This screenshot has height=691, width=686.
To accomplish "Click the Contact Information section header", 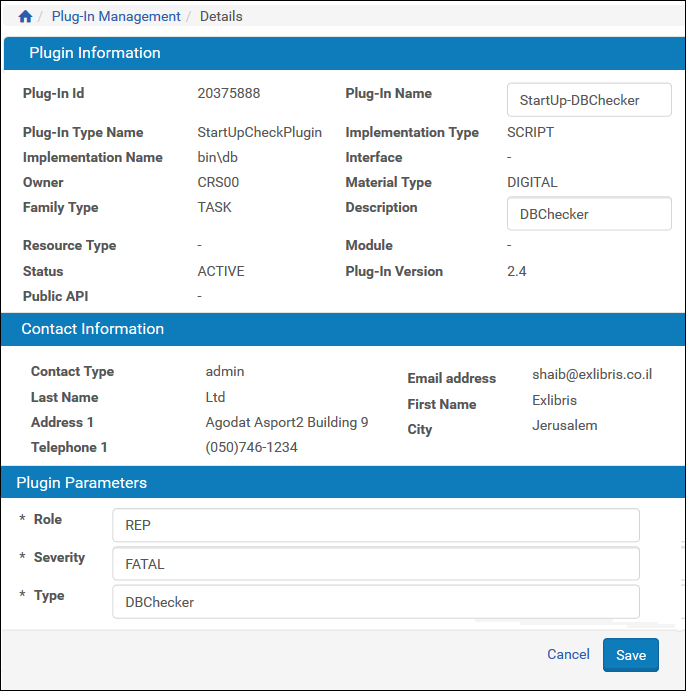I will pos(93,329).
